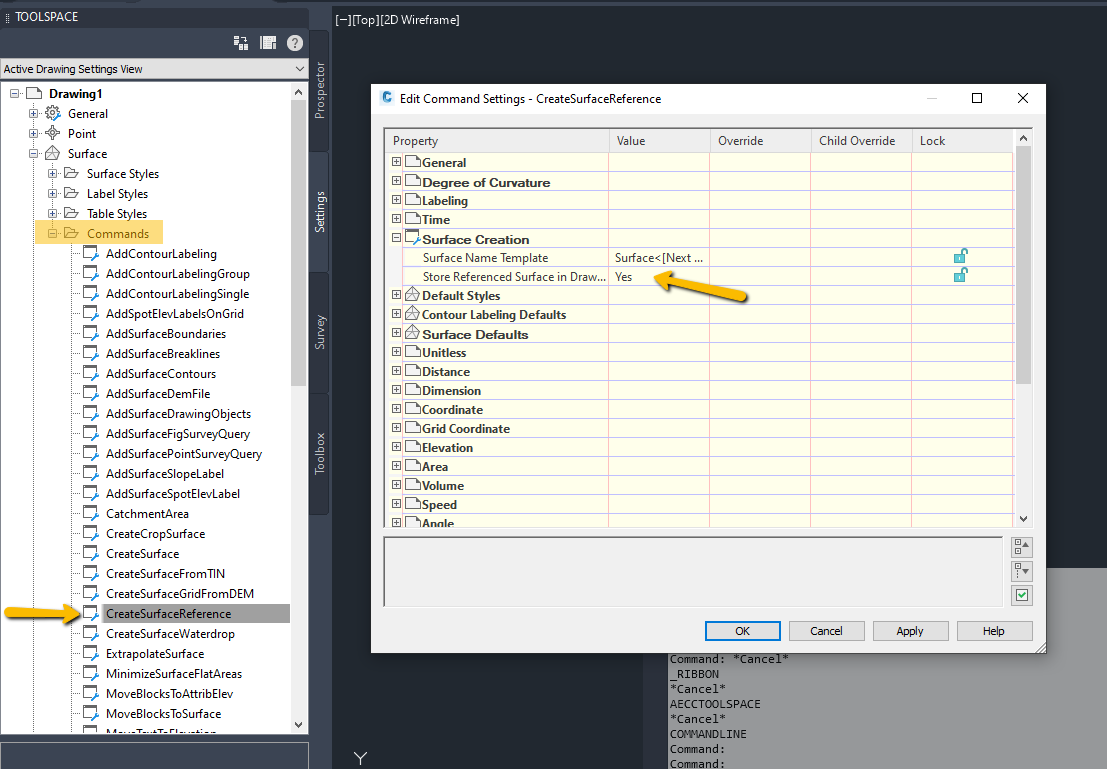Expand the Labeling property group
The image size is (1107, 769).
396,200
